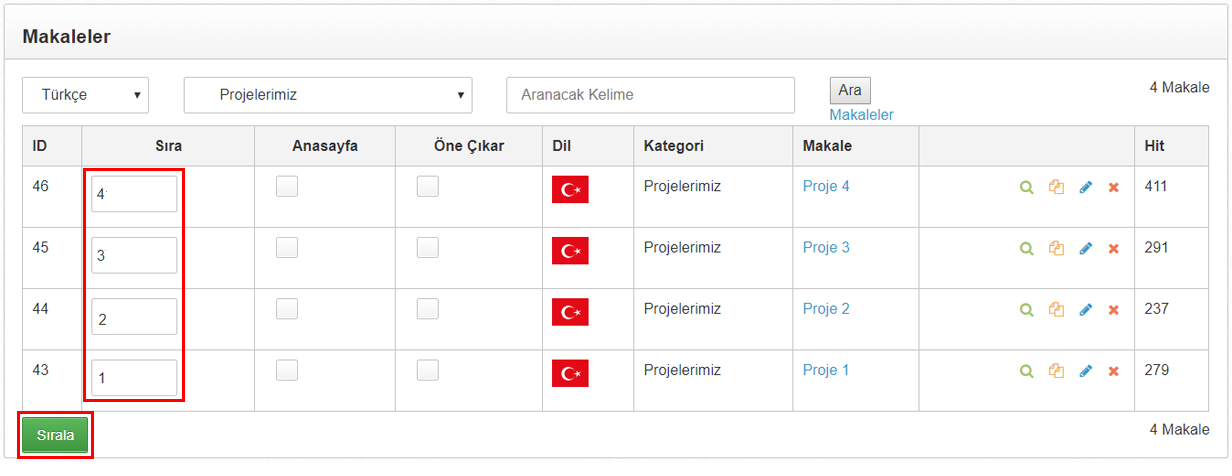Screen dimensions: 1232x476
Task: Check Anasayfa checkbox for article ID 46
Action: click(x=287, y=186)
